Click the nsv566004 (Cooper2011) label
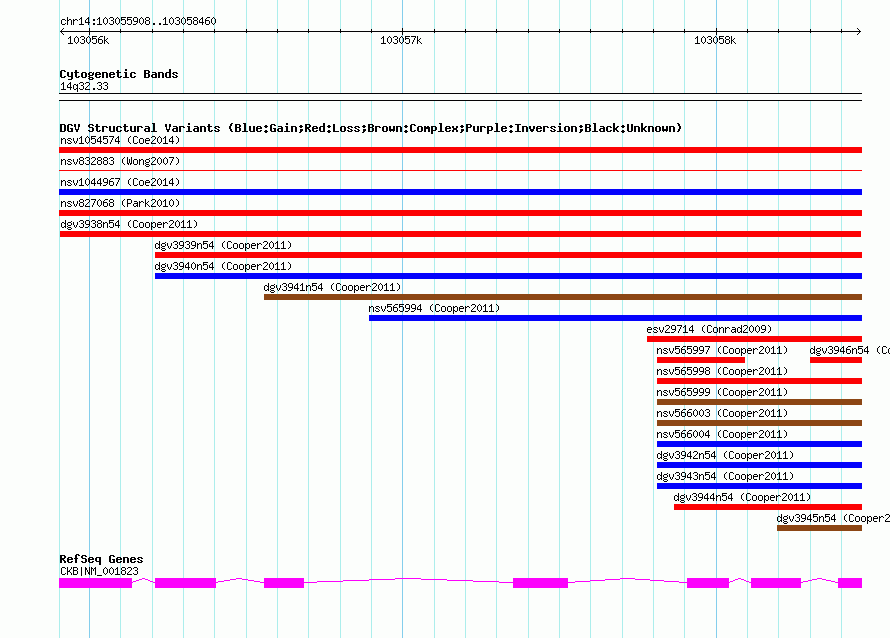 click(722, 434)
